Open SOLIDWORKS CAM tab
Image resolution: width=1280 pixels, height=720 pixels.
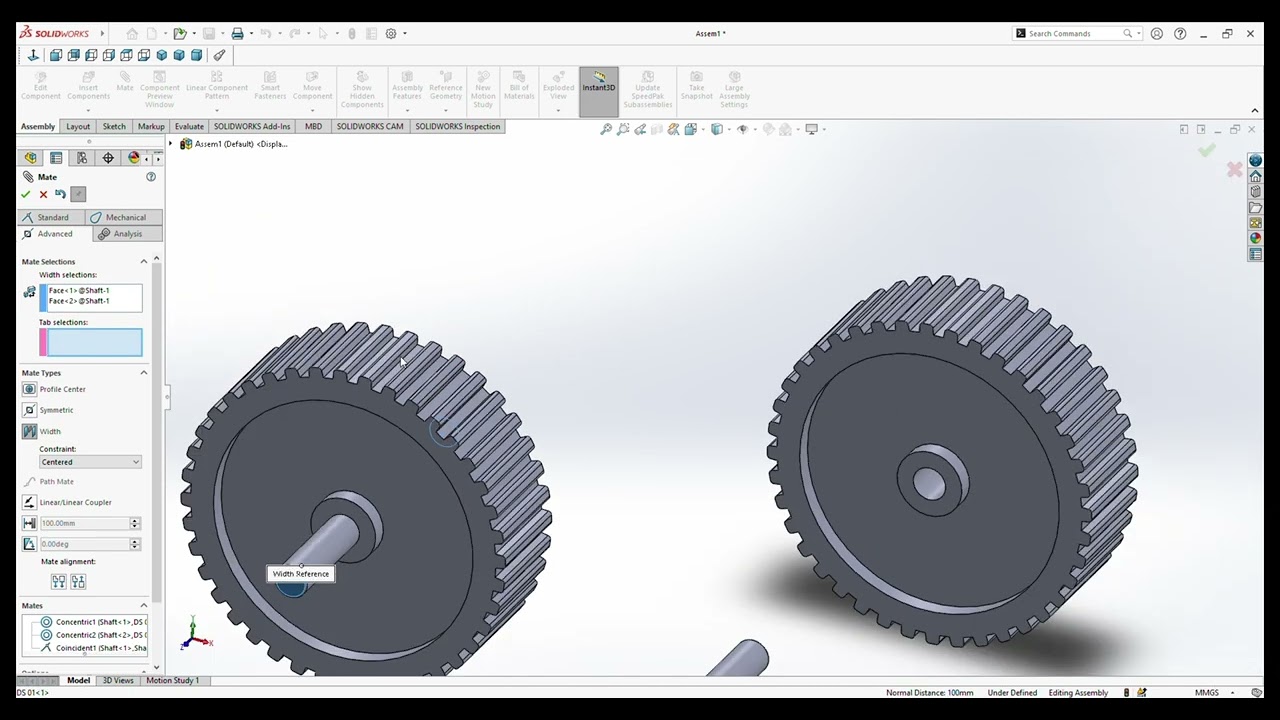click(370, 127)
